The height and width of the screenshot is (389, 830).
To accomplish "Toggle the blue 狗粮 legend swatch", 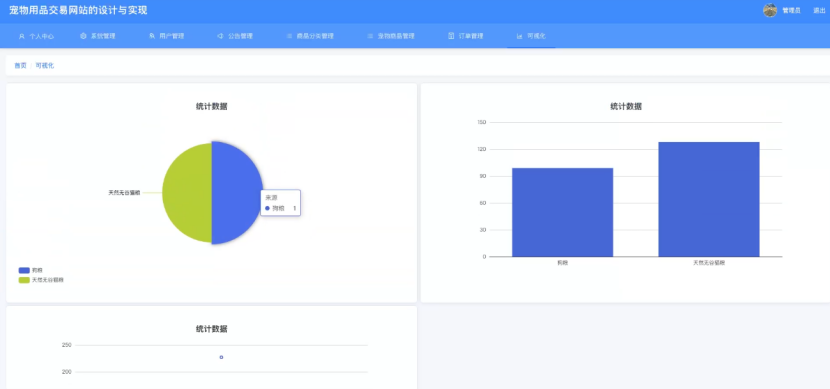I will [24, 270].
